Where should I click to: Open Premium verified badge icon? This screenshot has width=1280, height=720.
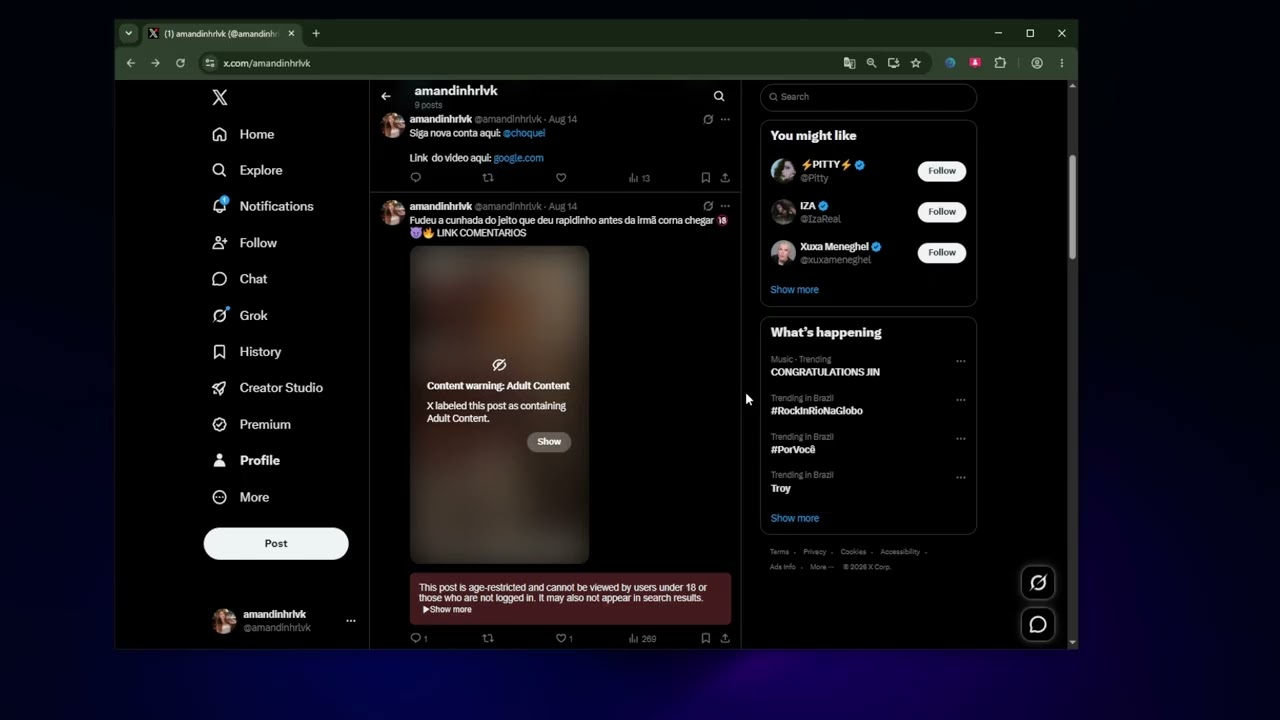[220, 424]
